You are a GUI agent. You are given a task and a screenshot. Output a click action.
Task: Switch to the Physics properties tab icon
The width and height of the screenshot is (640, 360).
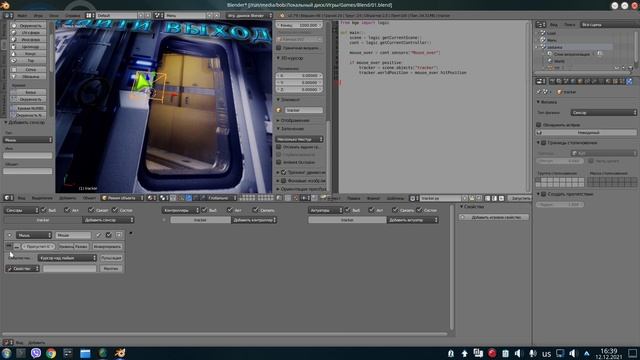629,81
